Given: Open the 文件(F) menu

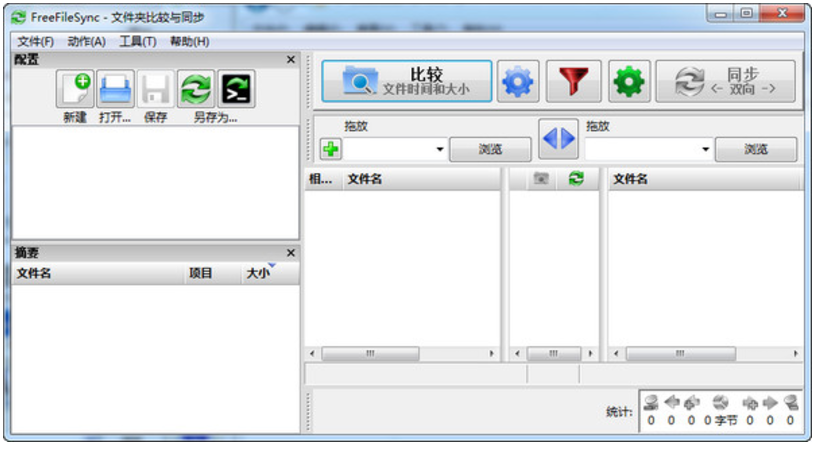Looking at the screenshot, I should pos(35,41).
